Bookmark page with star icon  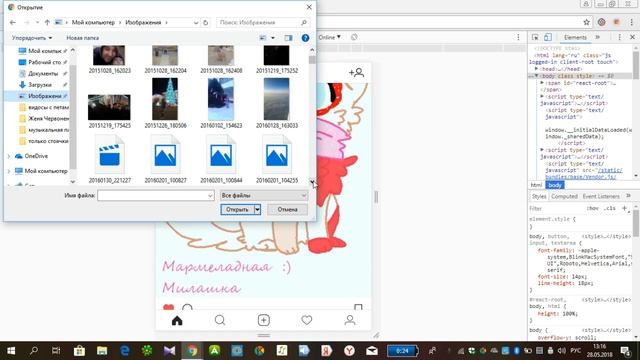tap(587, 22)
